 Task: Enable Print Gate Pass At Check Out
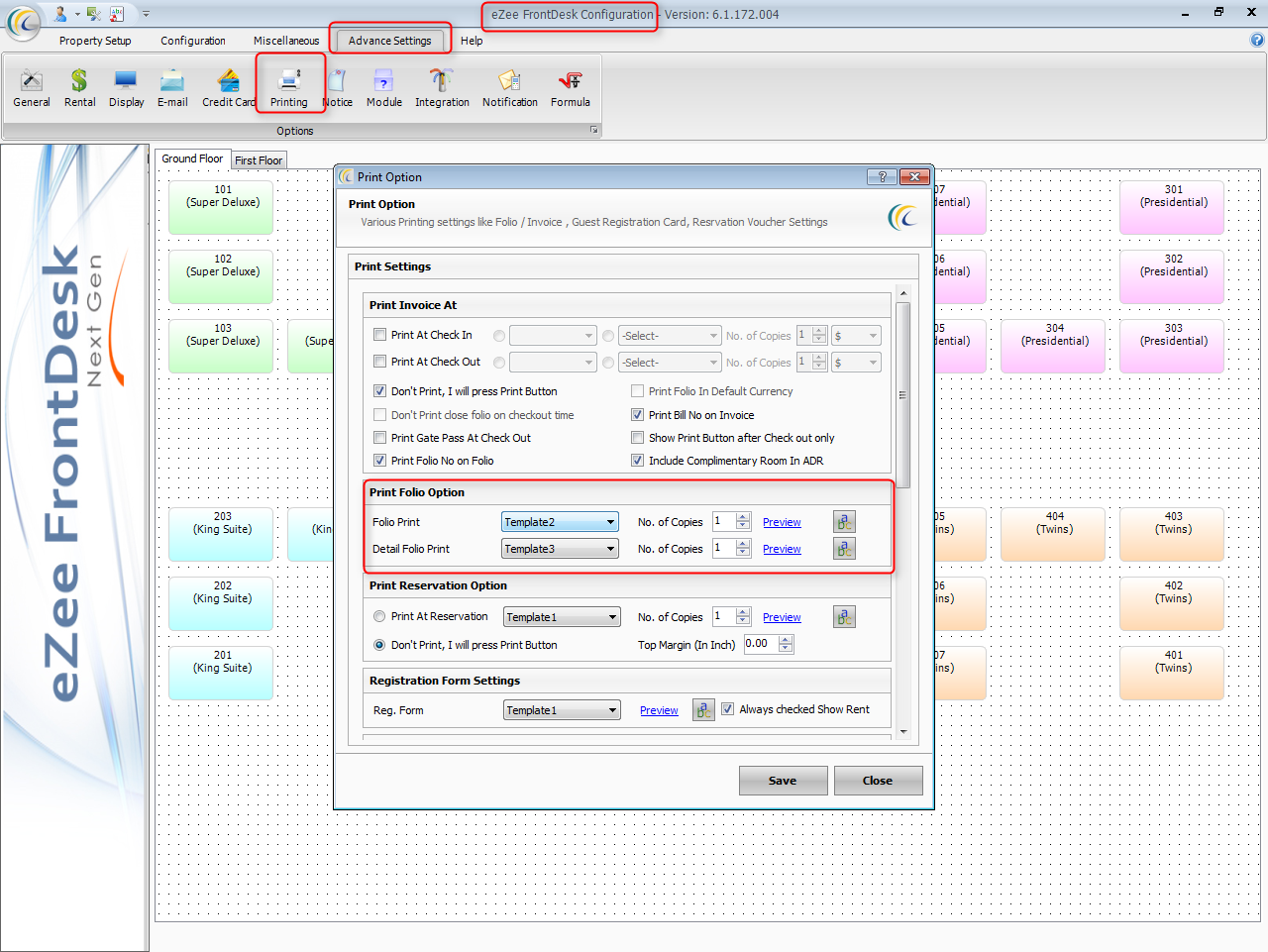pyautogui.click(x=379, y=438)
